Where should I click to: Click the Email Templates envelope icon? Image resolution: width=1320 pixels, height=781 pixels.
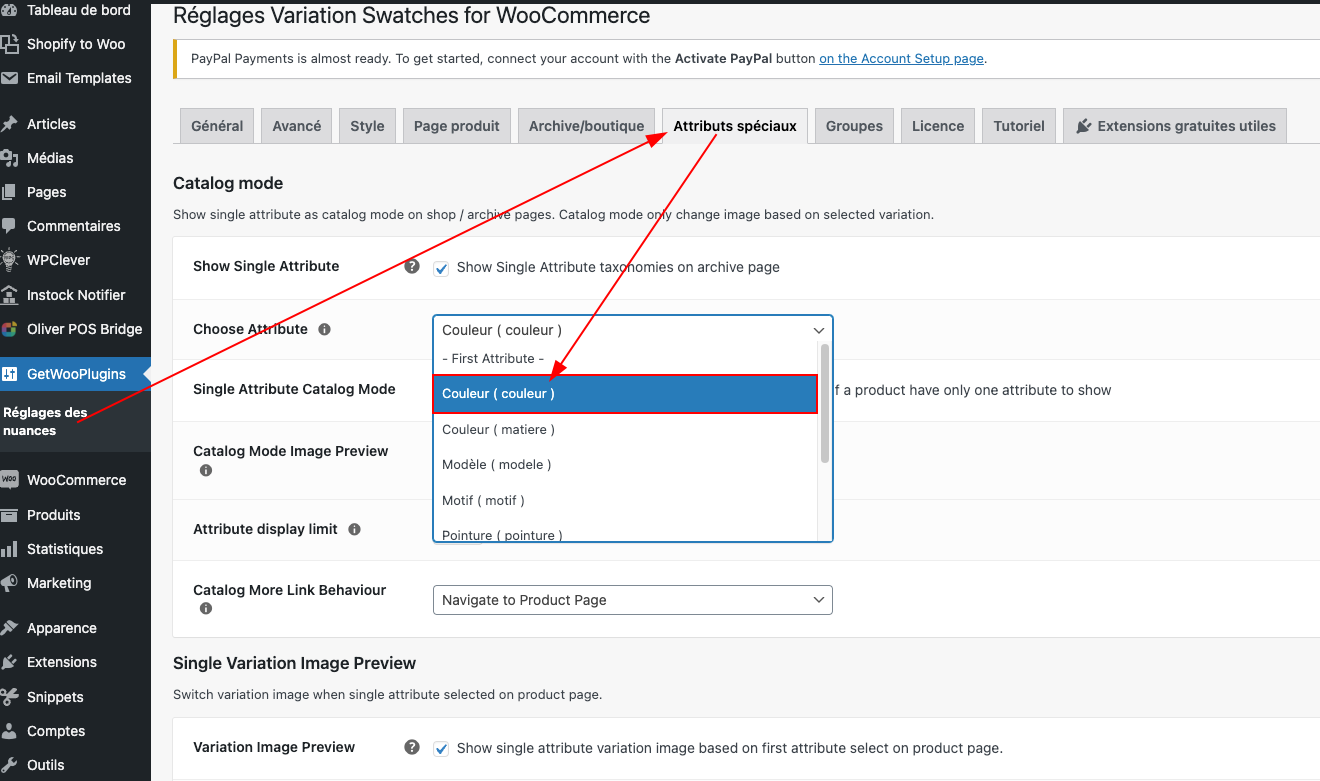click(9, 78)
